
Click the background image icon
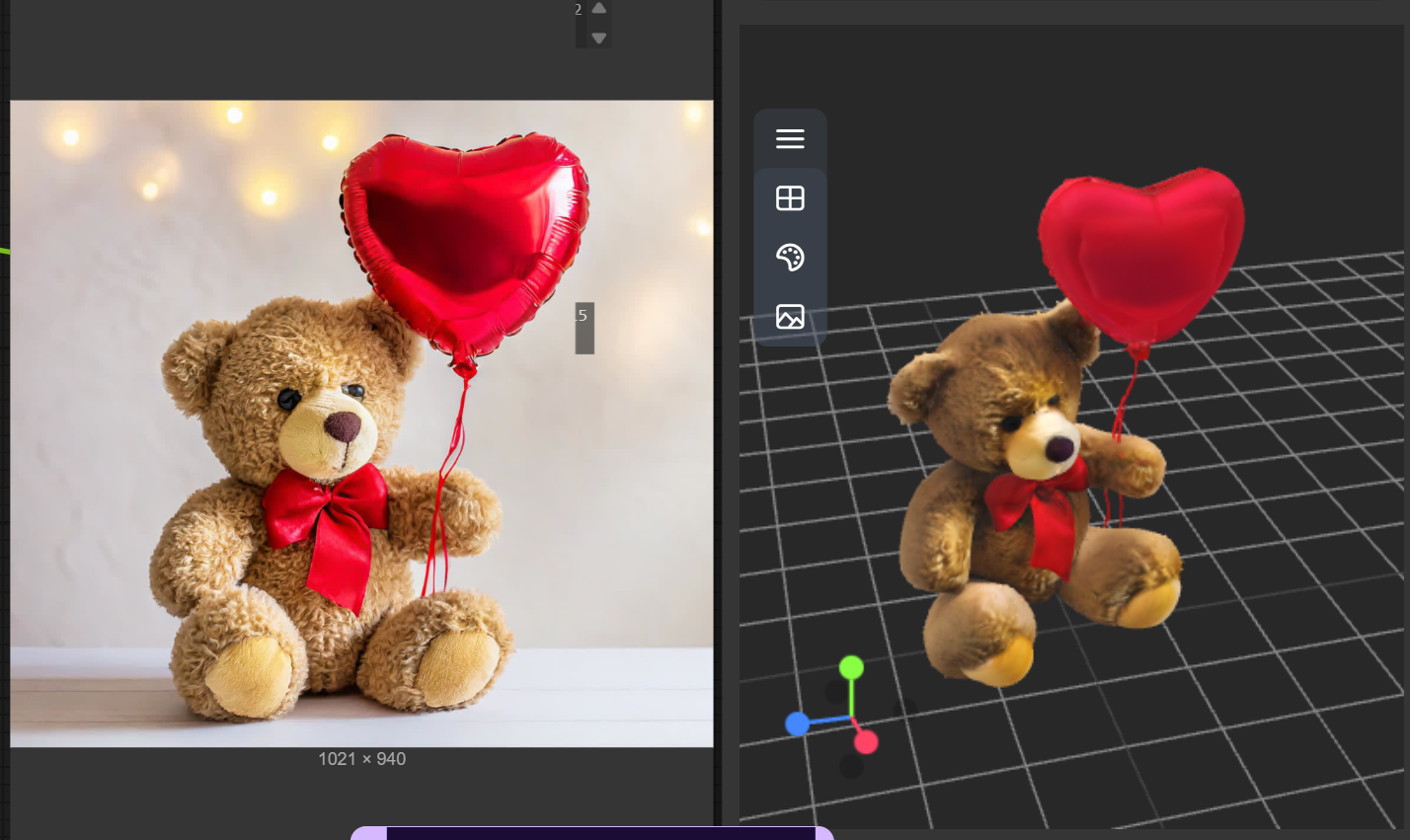coord(790,317)
